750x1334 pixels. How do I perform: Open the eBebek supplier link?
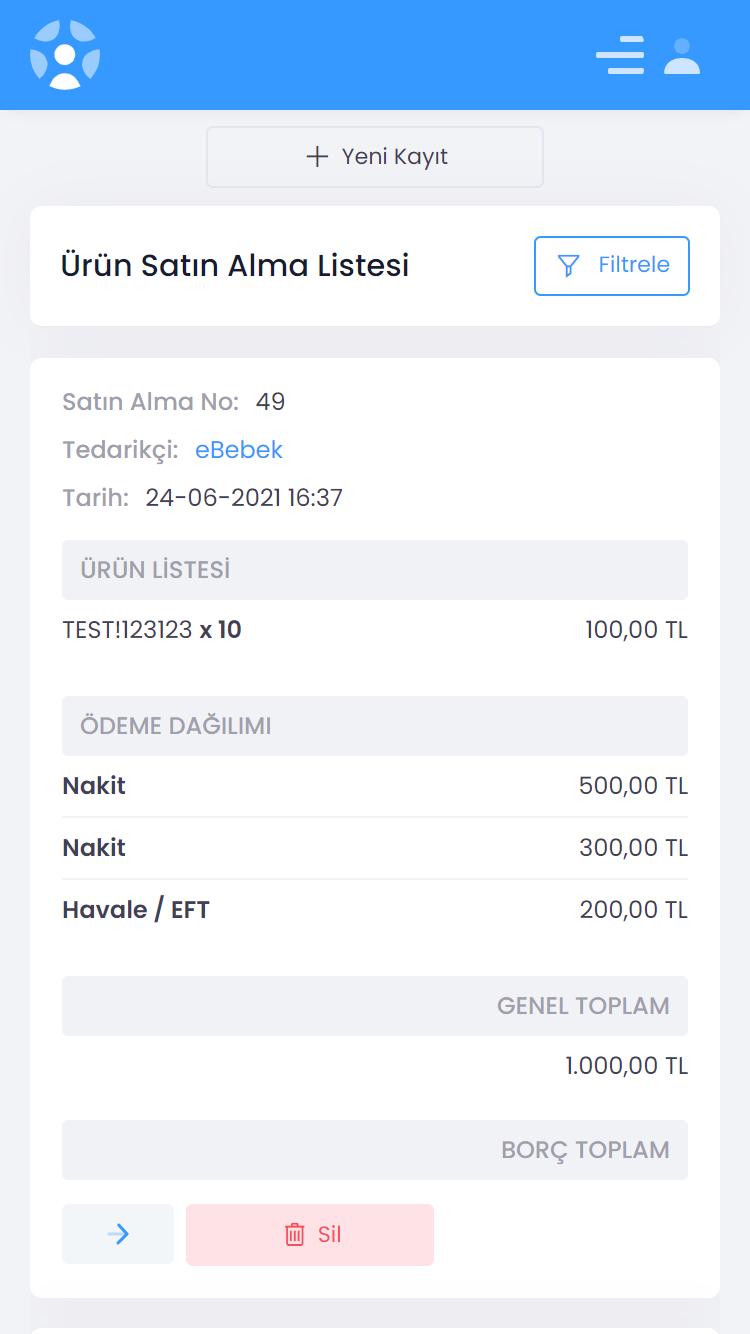point(239,450)
